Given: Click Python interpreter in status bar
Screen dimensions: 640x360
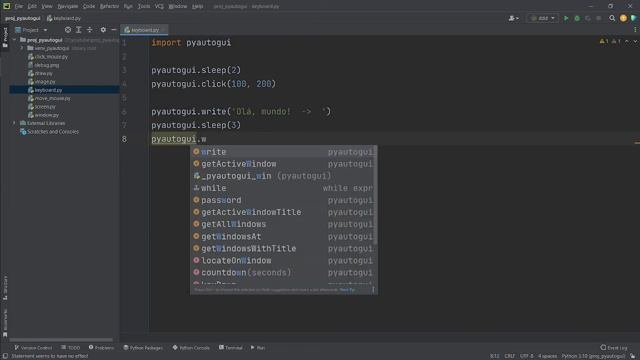Looking at the screenshot, I should [x=593, y=356].
